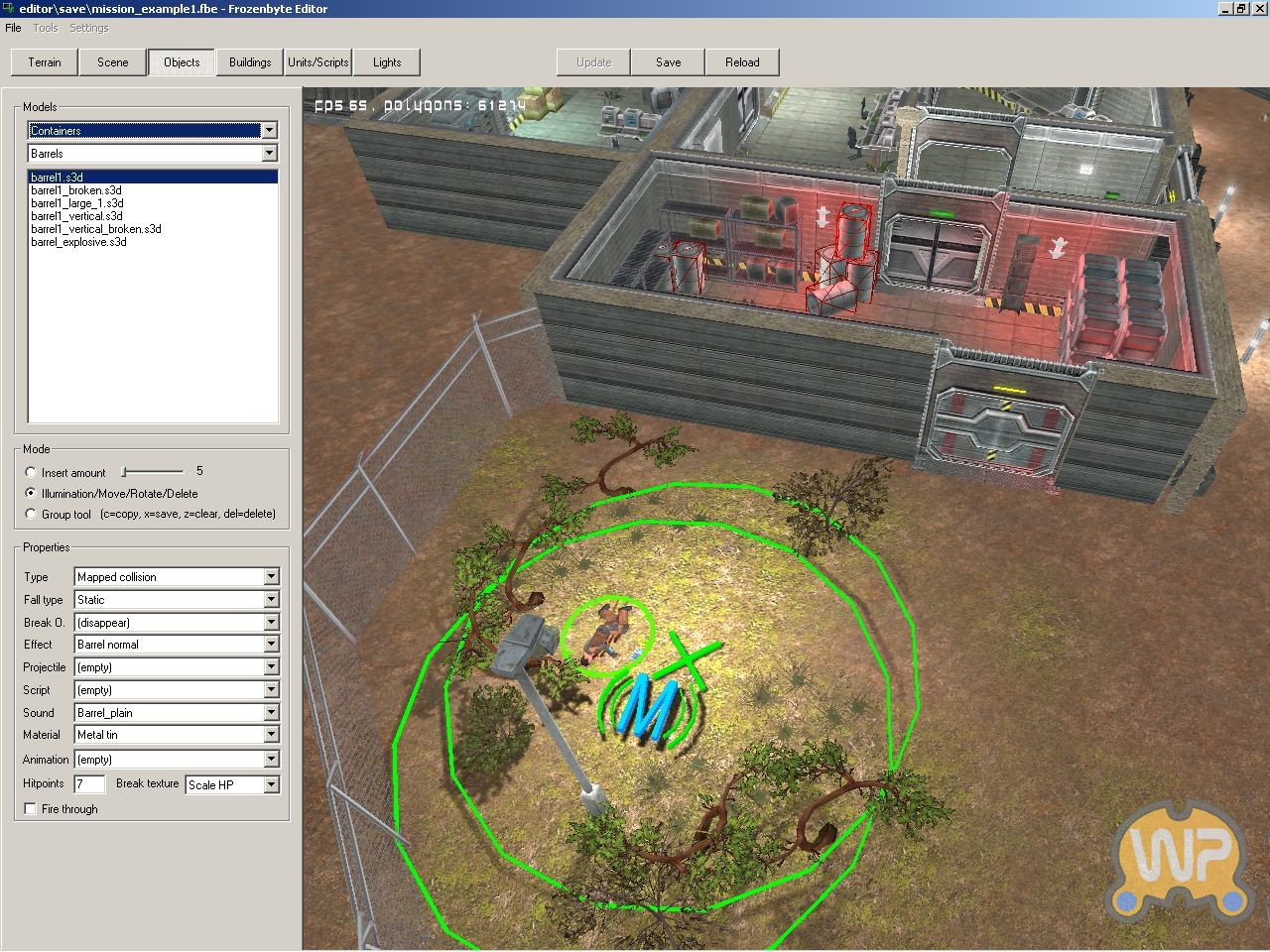Click the blue M marker in viewport
This screenshot has height=952, width=1270.
click(x=650, y=708)
